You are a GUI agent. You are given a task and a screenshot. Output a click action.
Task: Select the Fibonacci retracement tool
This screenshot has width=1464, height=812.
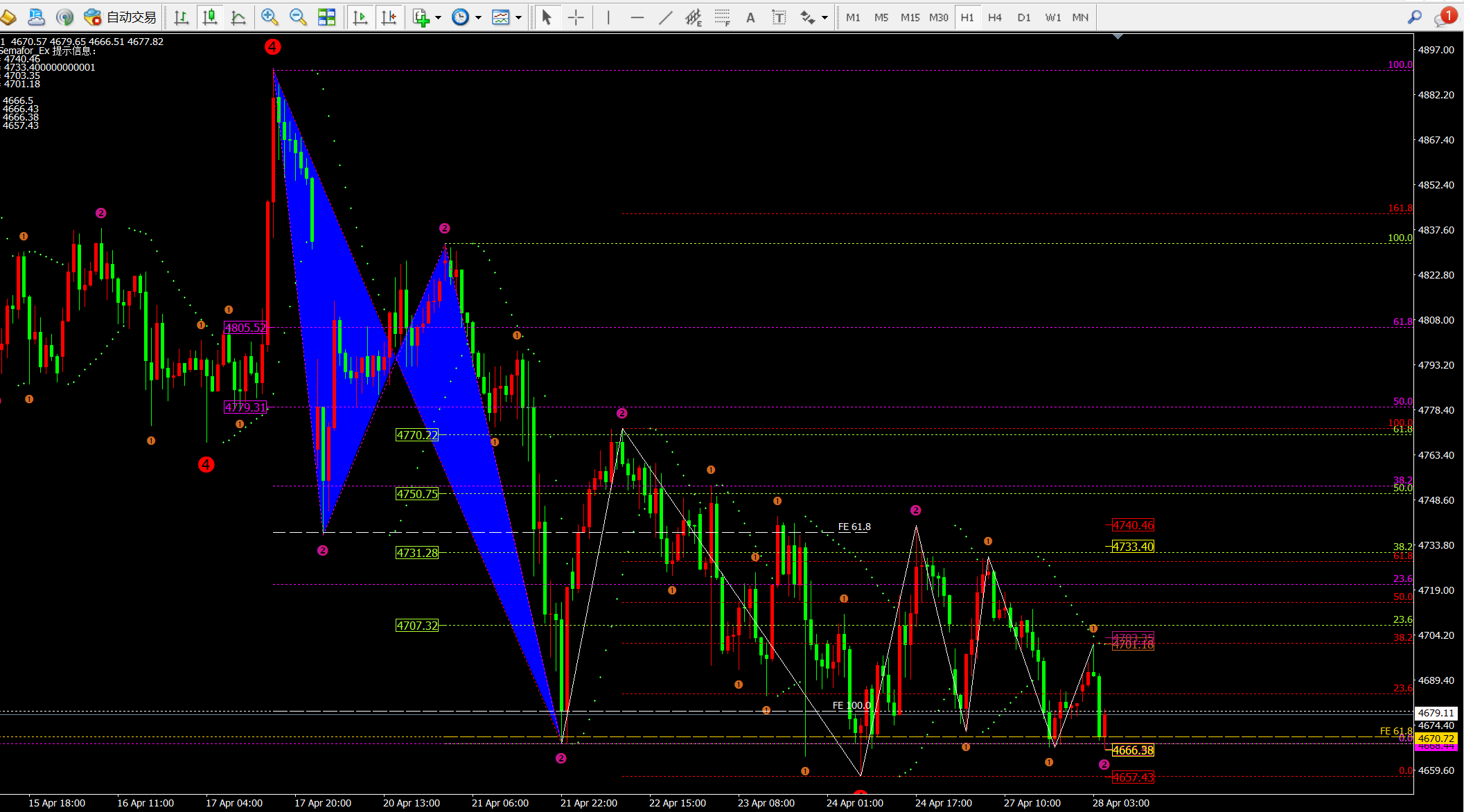click(722, 17)
